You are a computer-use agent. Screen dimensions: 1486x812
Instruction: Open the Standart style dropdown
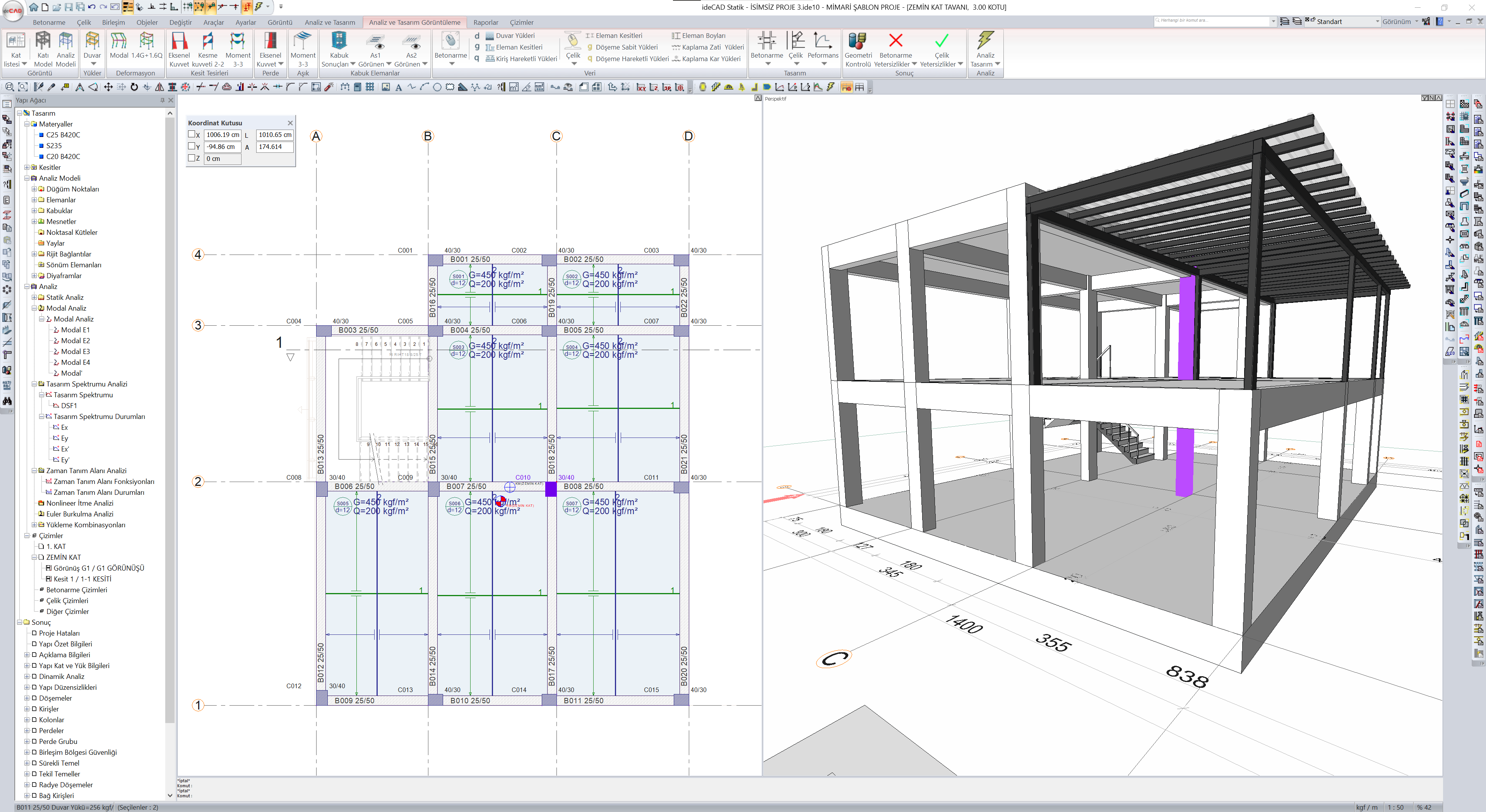pos(1377,21)
